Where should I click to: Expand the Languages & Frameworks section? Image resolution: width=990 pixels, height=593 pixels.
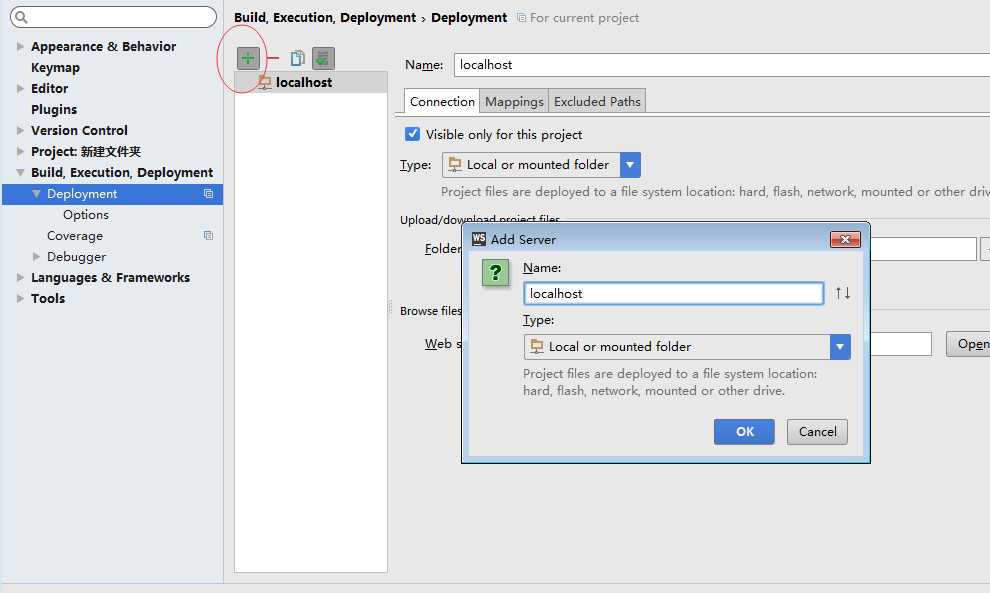[20, 278]
